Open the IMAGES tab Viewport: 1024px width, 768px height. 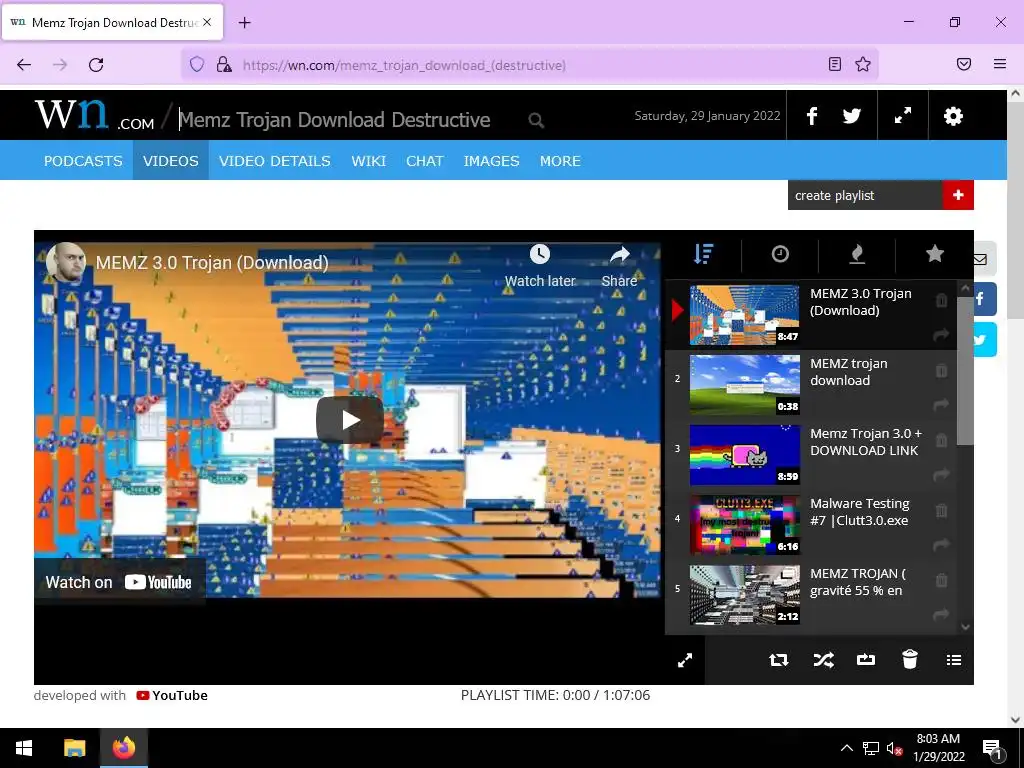tap(491, 161)
